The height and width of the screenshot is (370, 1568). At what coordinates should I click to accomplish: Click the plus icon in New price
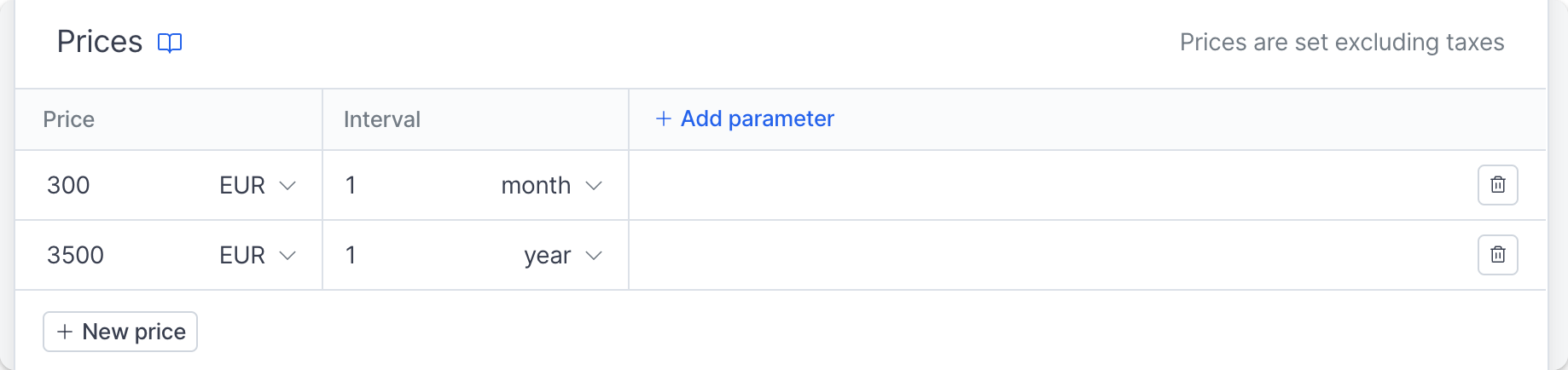click(x=64, y=332)
